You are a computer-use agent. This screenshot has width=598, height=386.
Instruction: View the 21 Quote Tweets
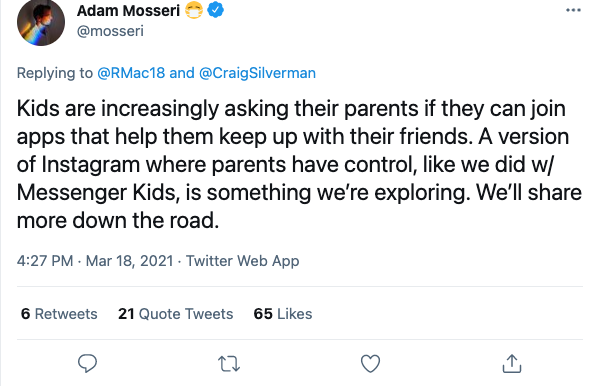[175, 314]
